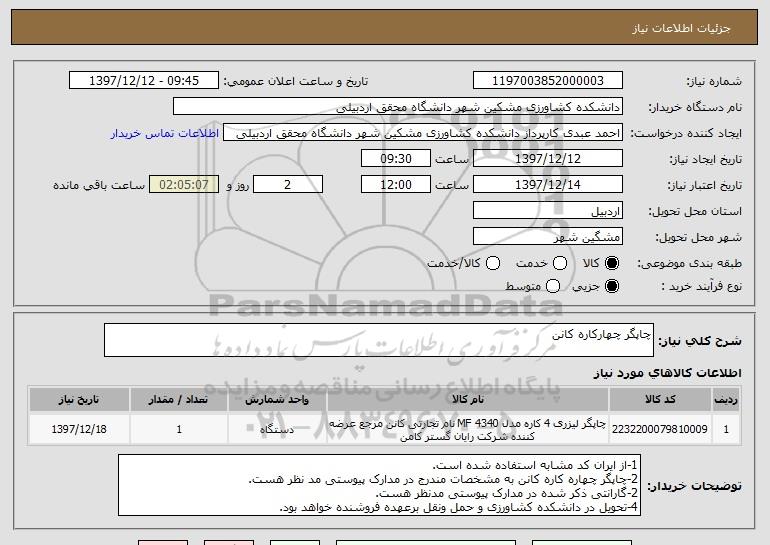Click the validity time field 12:00
This screenshot has width=770, height=545.
point(396,185)
